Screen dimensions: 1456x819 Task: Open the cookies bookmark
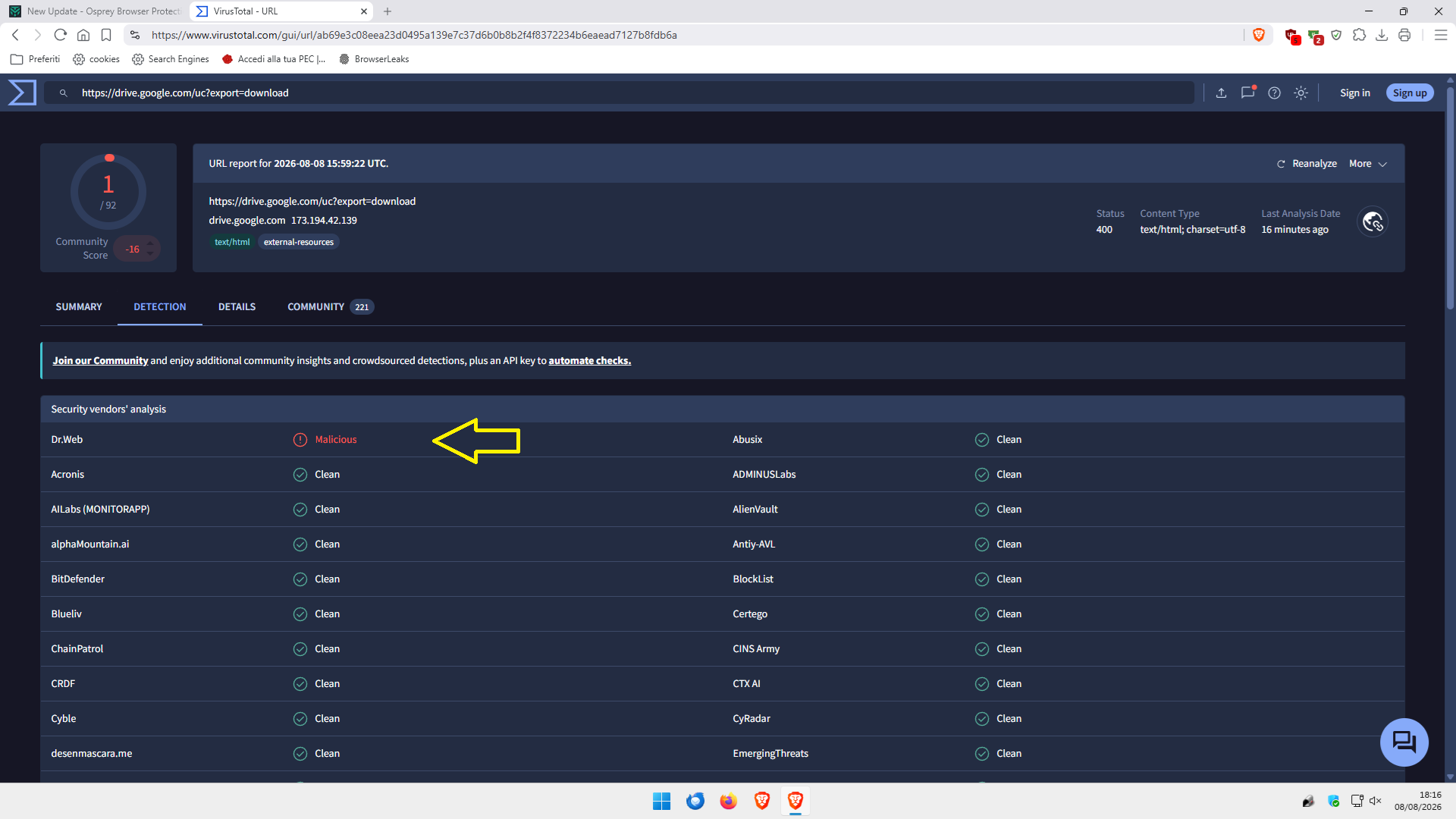[96, 59]
